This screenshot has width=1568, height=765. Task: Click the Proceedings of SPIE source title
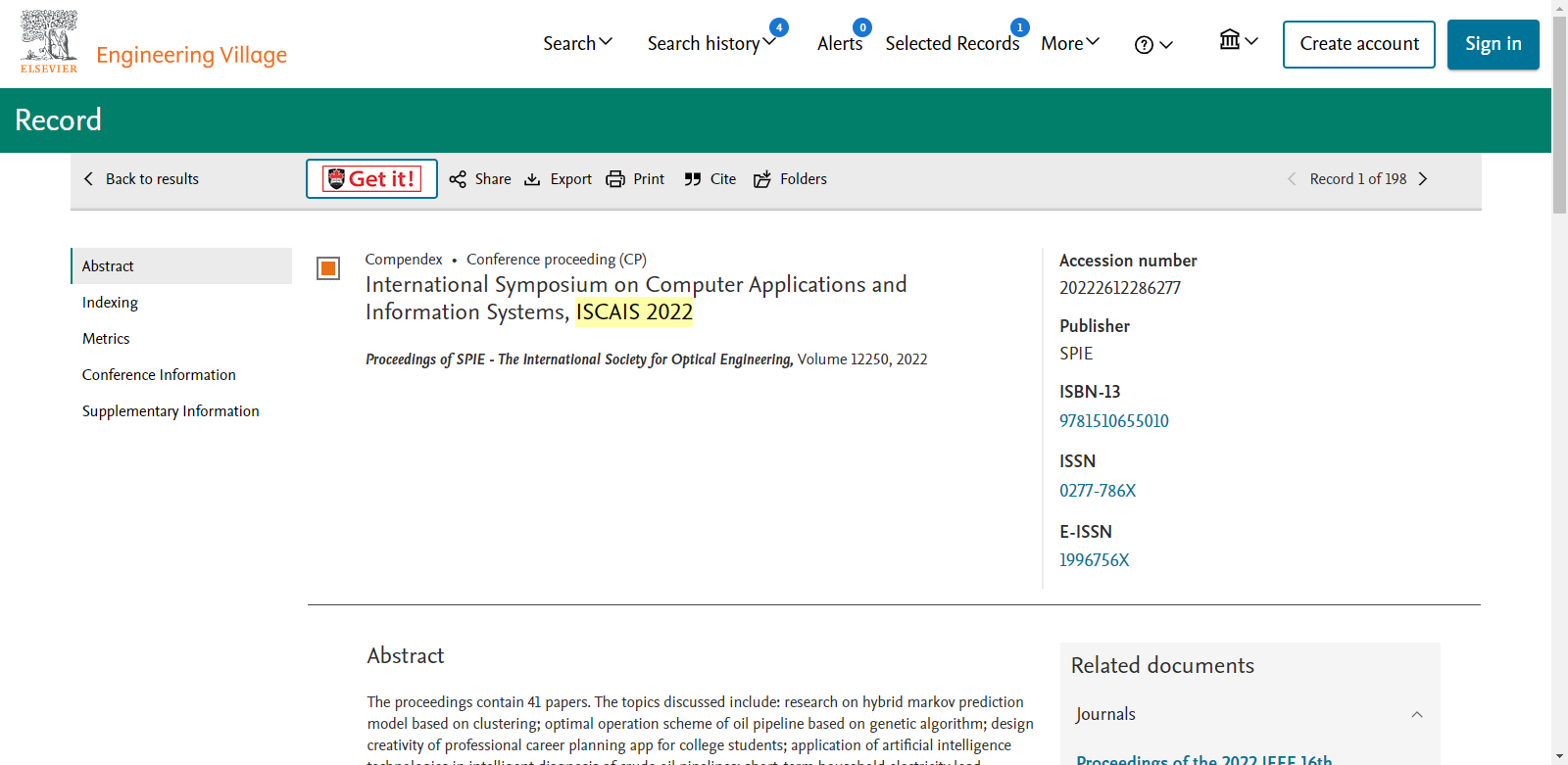[x=579, y=359]
